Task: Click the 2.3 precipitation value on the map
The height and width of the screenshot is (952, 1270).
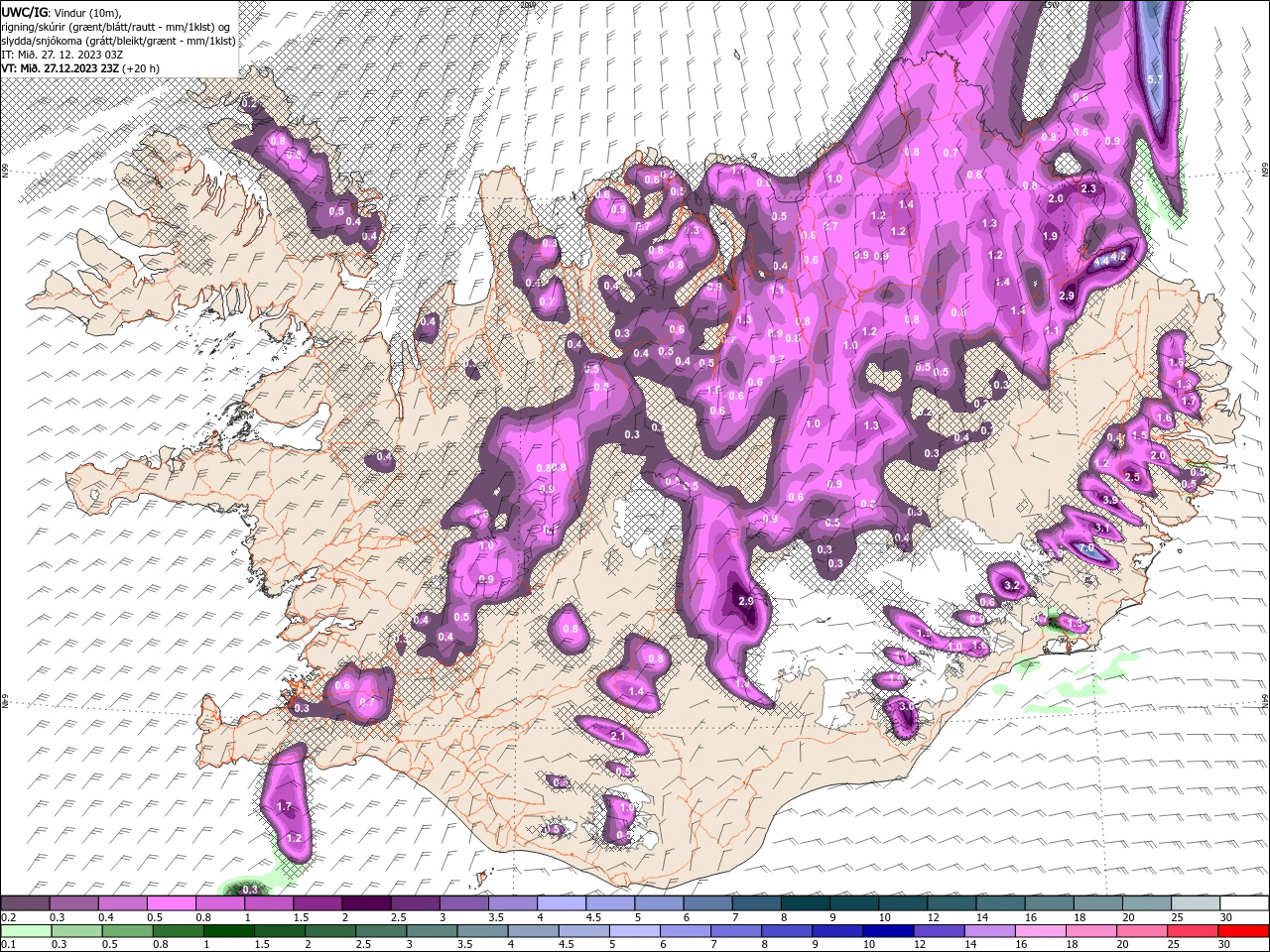Action: pyautogui.click(x=1087, y=188)
